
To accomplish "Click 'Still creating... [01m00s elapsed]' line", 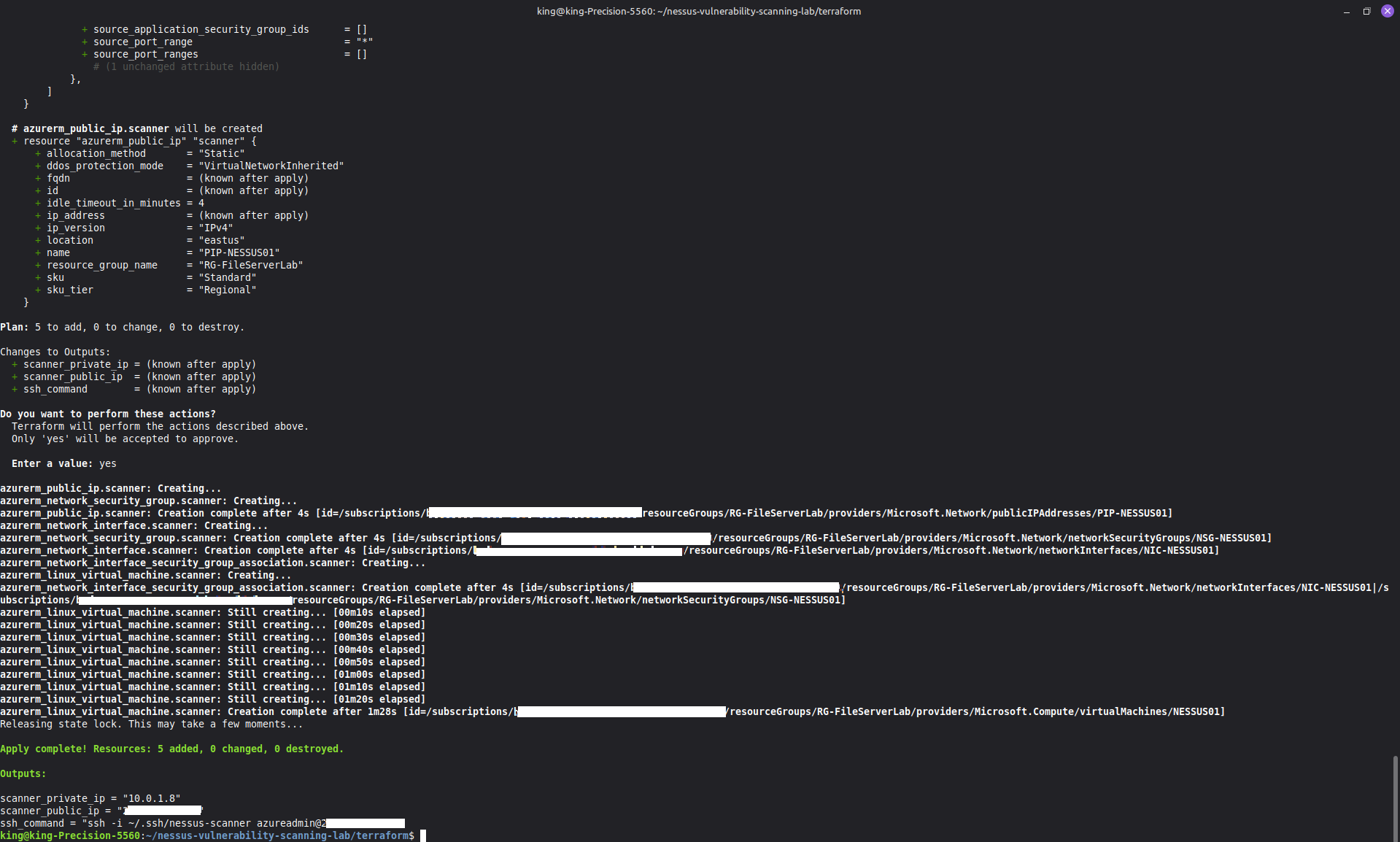I will tap(212, 674).
